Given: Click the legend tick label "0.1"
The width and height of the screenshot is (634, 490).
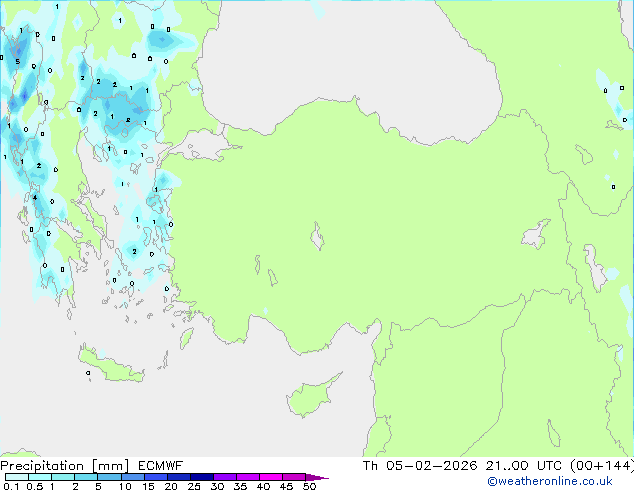Looking at the screenshot, I should (11, 486).
